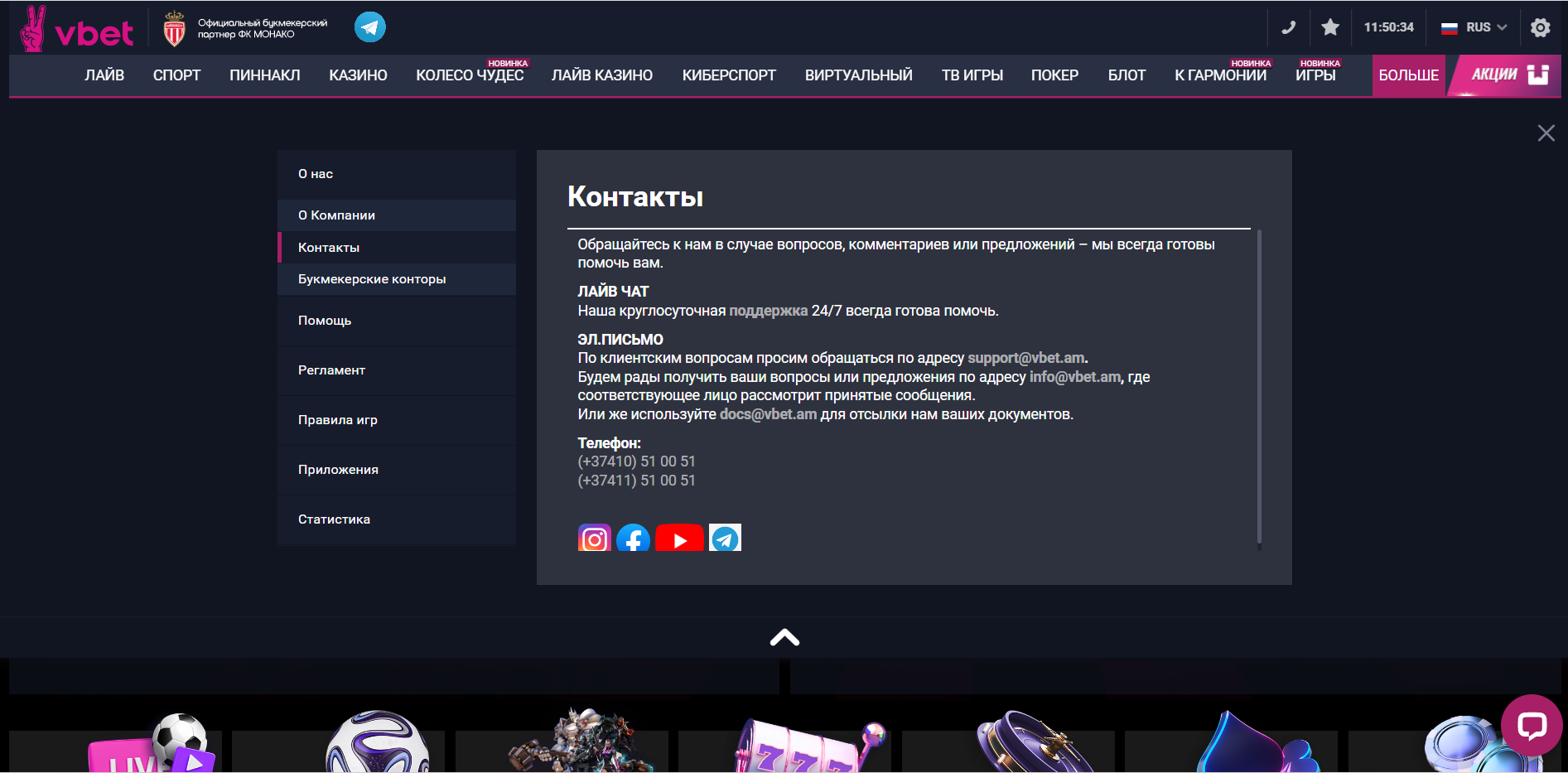Viewport: 1568px width, 773px height.
Task: Expand the Регламент sidebar section
Action: 397,370
